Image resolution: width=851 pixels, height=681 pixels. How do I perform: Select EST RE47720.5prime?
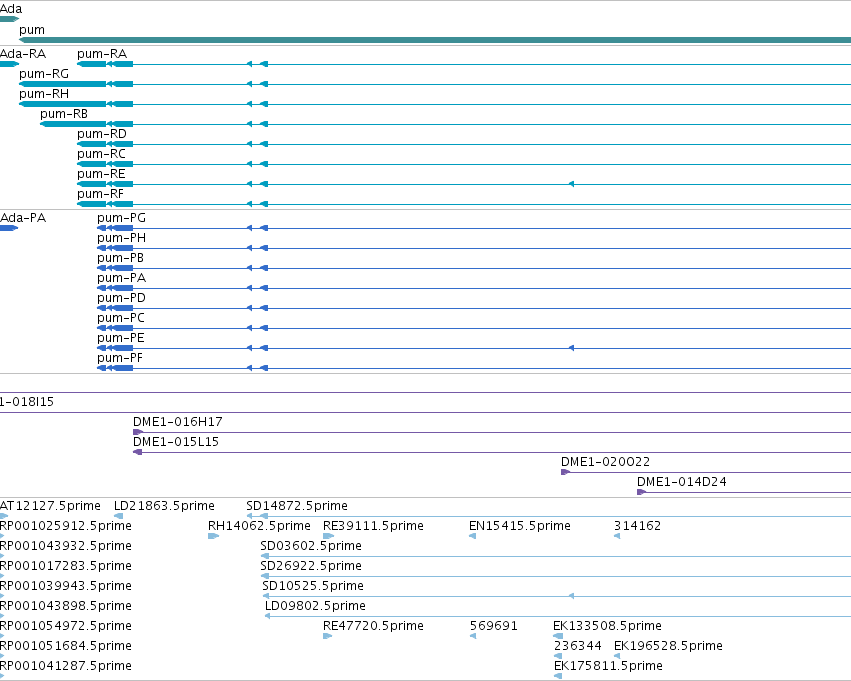(373, 627)
